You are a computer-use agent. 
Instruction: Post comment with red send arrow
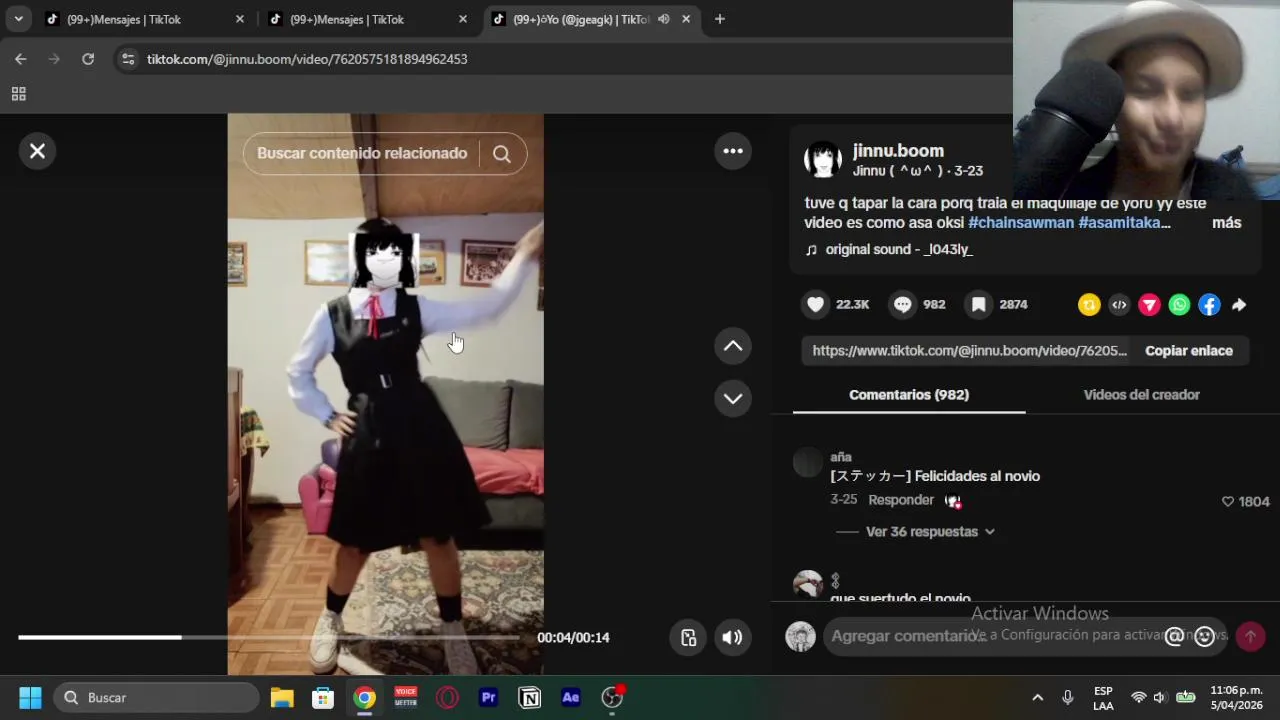tap(1250, 636)
